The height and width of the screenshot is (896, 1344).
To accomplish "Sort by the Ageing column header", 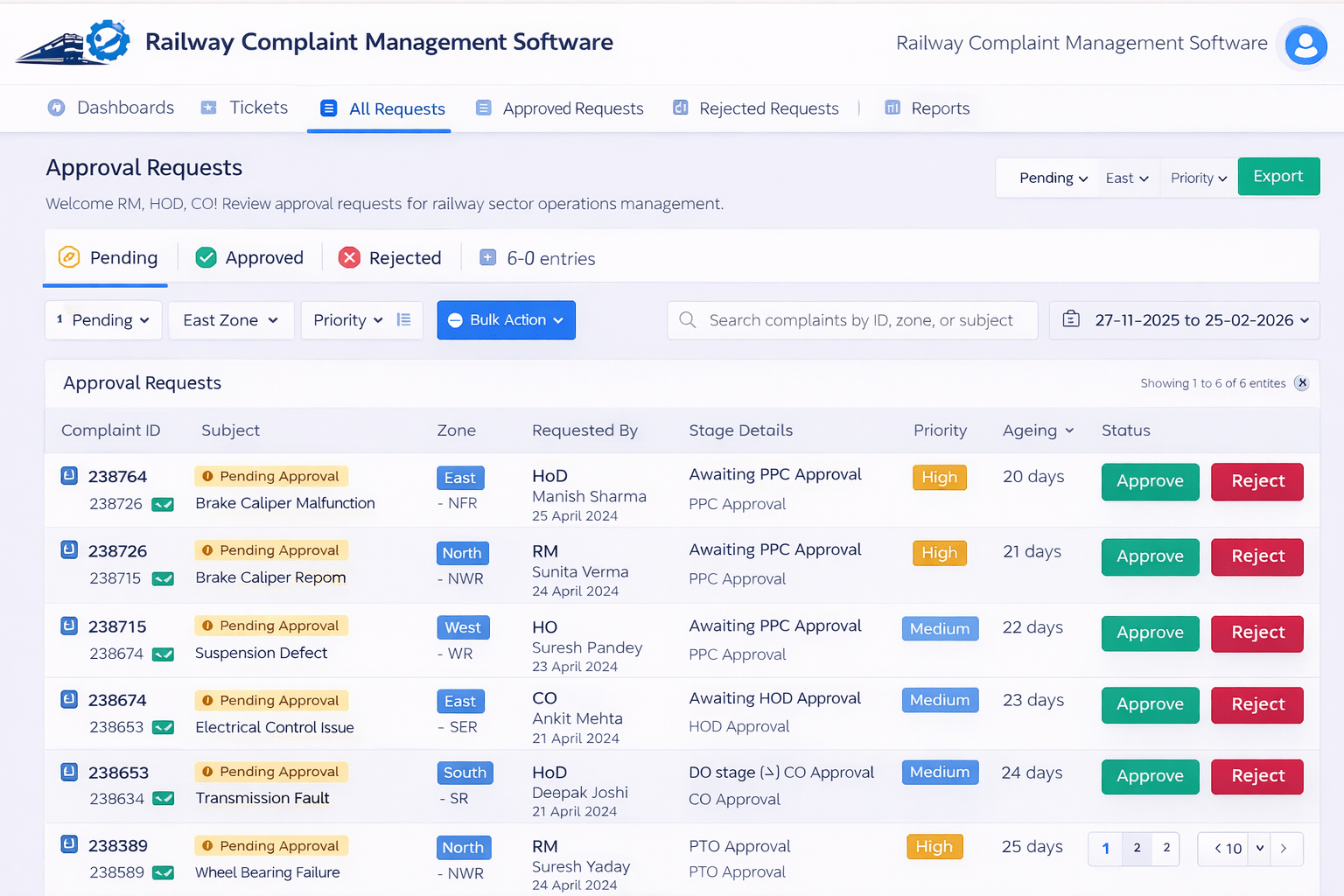I will coord(1038,430).
